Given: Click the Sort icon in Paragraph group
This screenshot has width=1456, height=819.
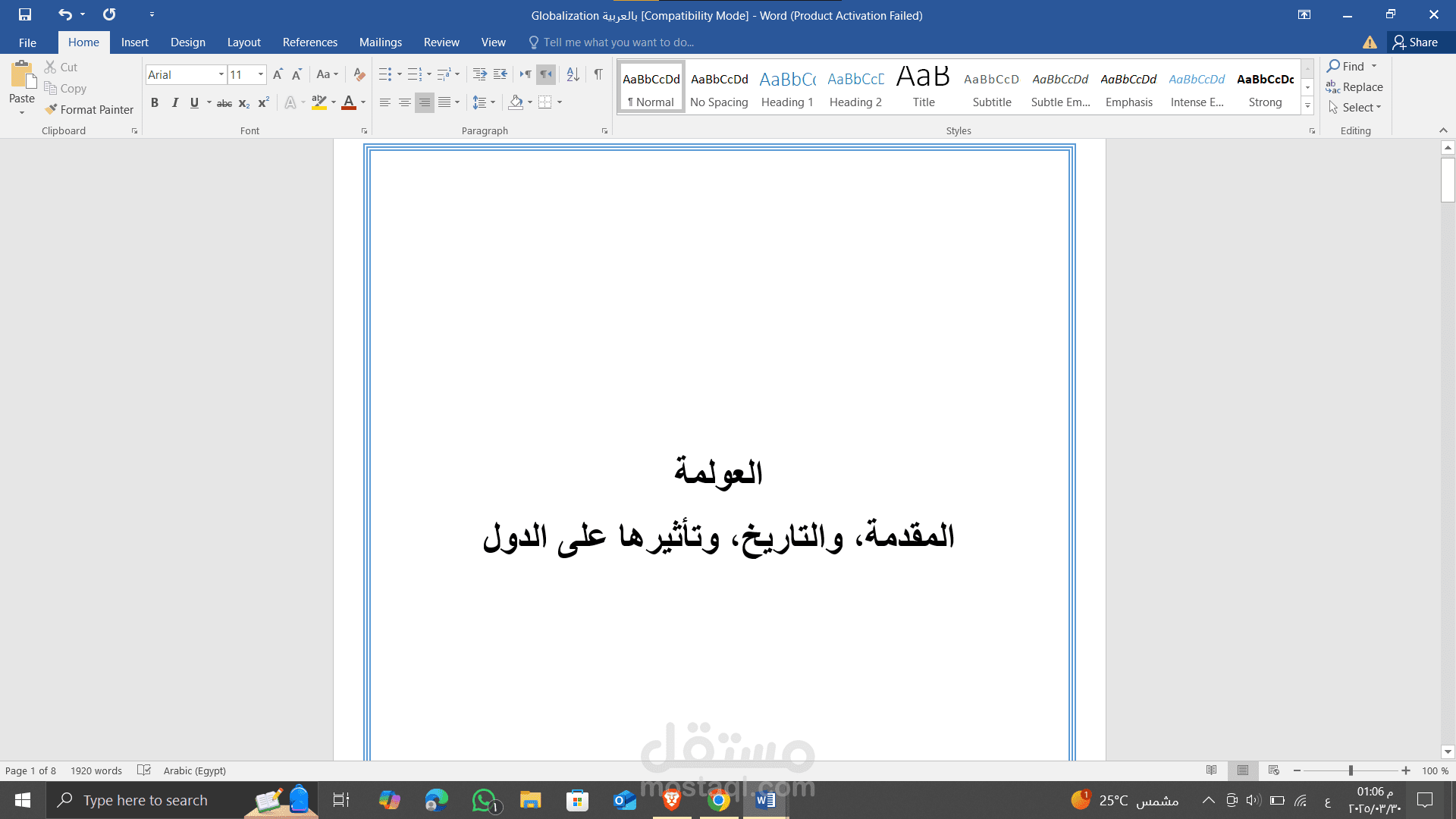Looking at the screenshot, I should (573, 74).
